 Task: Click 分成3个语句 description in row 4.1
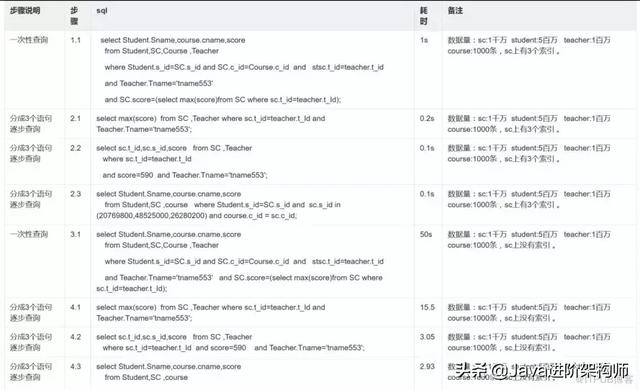point(31,312)
